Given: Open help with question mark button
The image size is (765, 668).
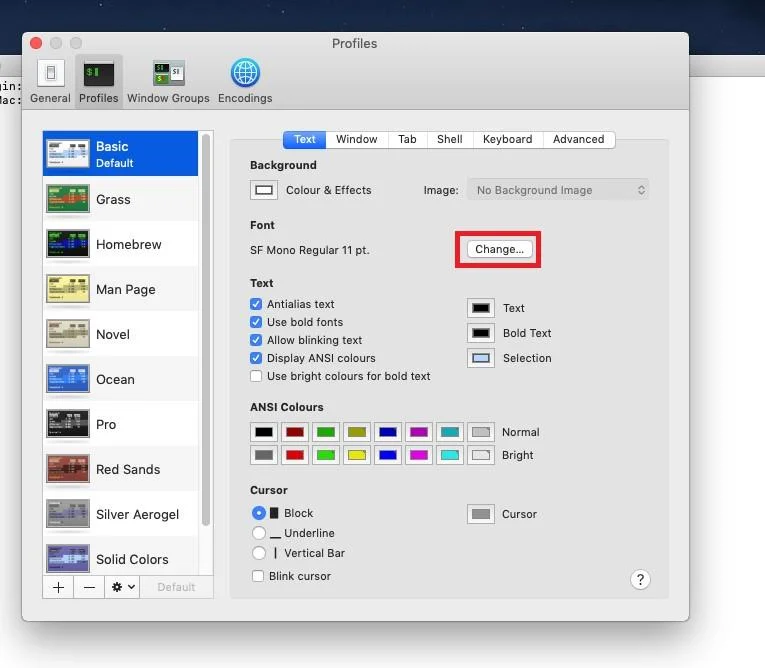Looking at the screenshot, I should (x=640, y=580).
